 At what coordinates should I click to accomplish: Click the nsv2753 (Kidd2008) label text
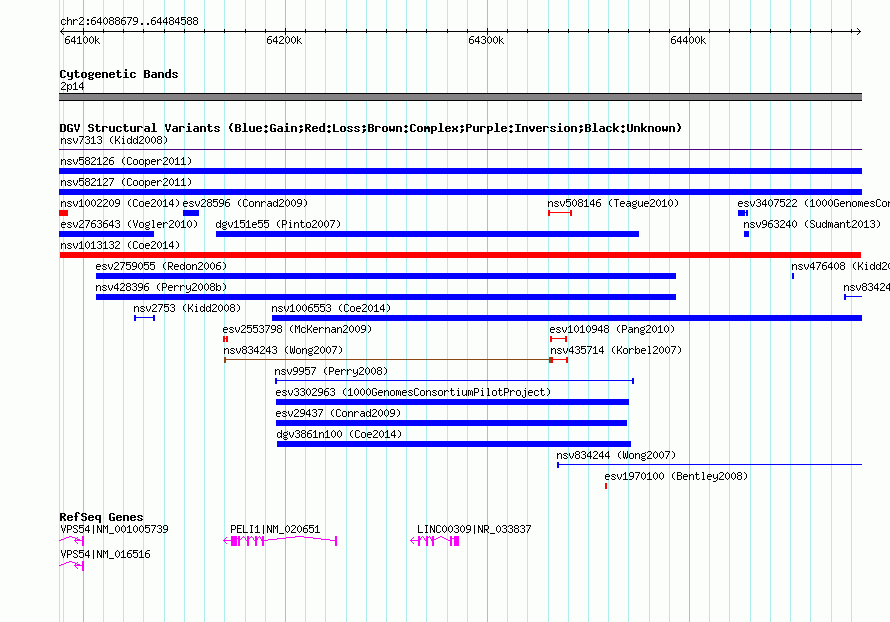187,308
